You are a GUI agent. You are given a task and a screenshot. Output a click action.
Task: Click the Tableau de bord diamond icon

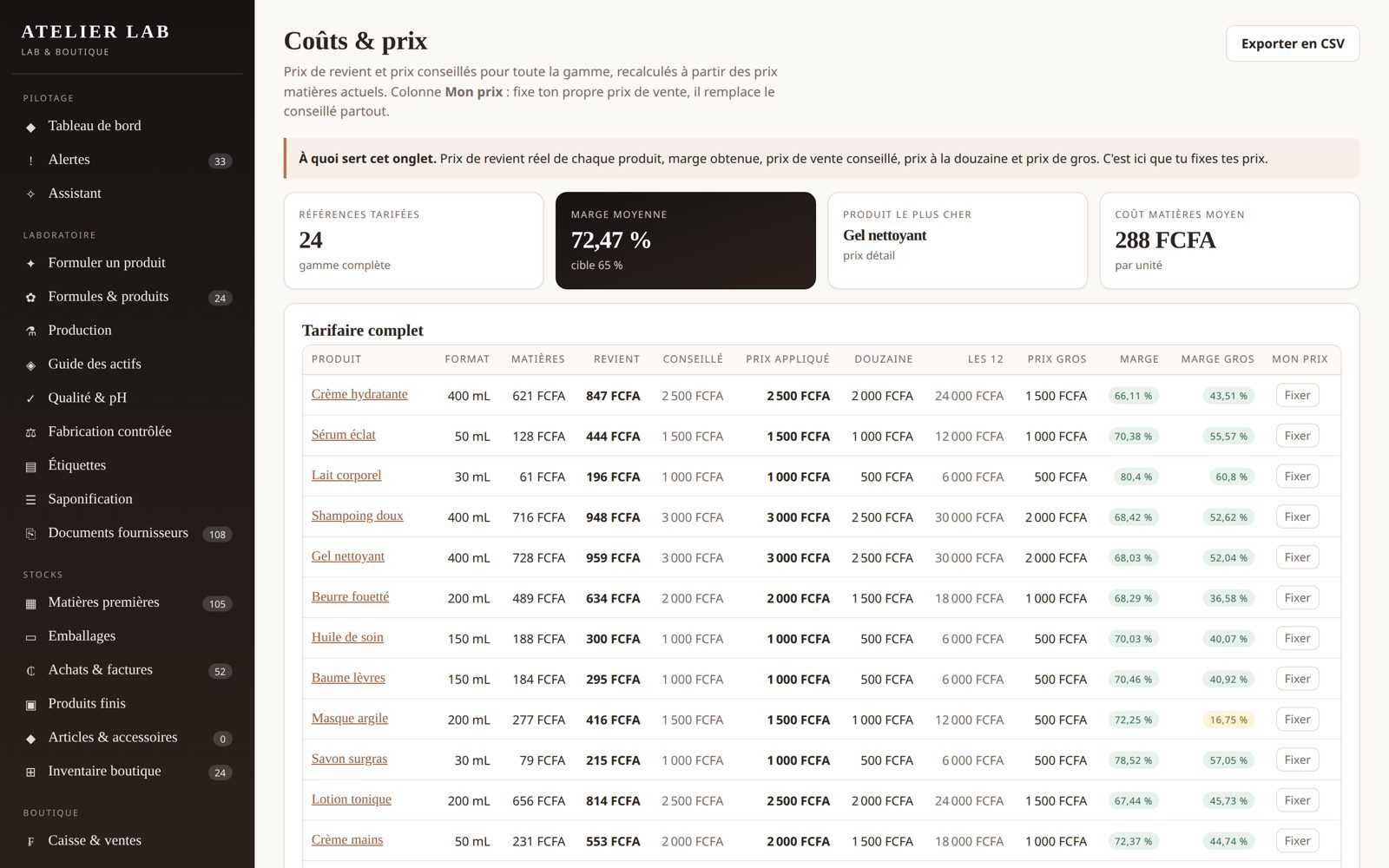[x=30, y=127]
